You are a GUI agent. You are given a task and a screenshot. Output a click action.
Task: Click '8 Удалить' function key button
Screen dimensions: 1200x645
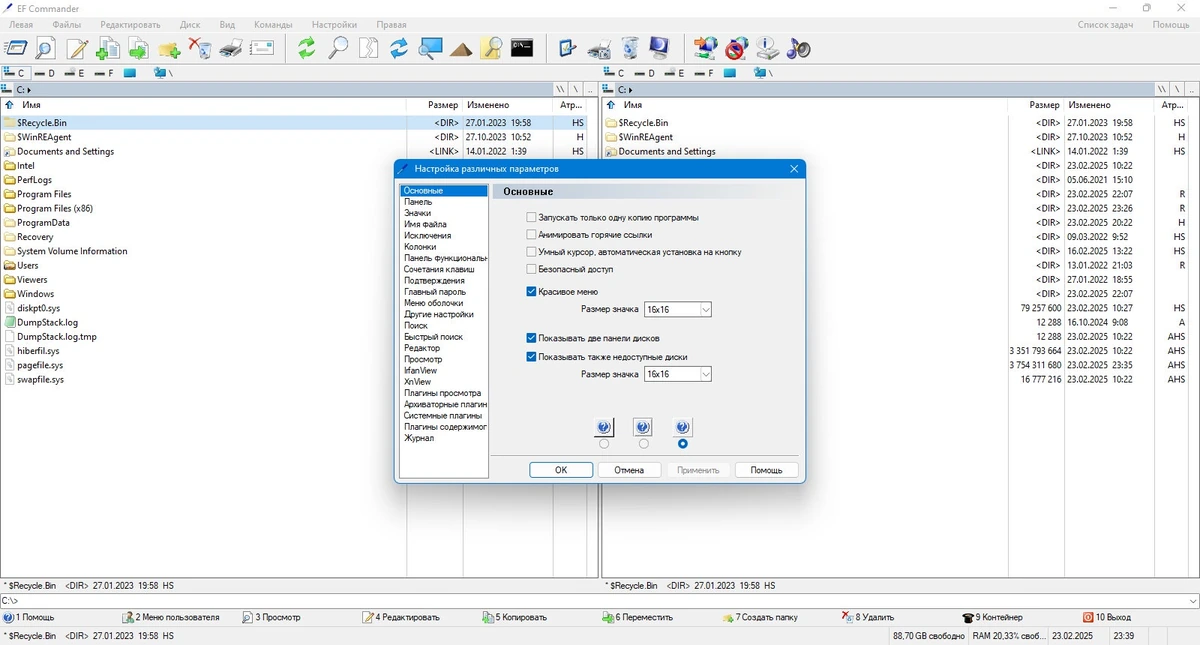tap(867, 617)
